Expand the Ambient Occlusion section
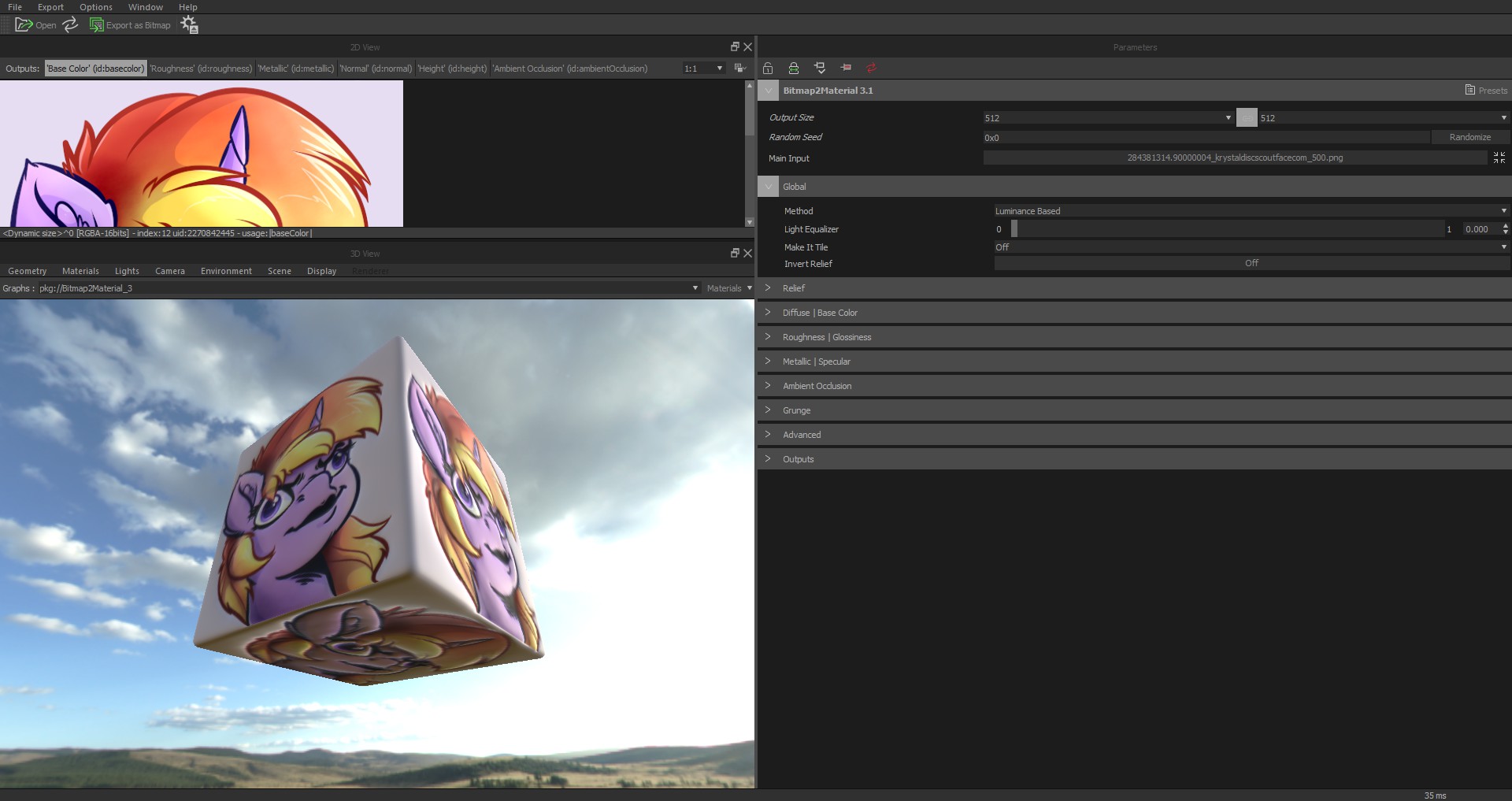 pos(769,386)
